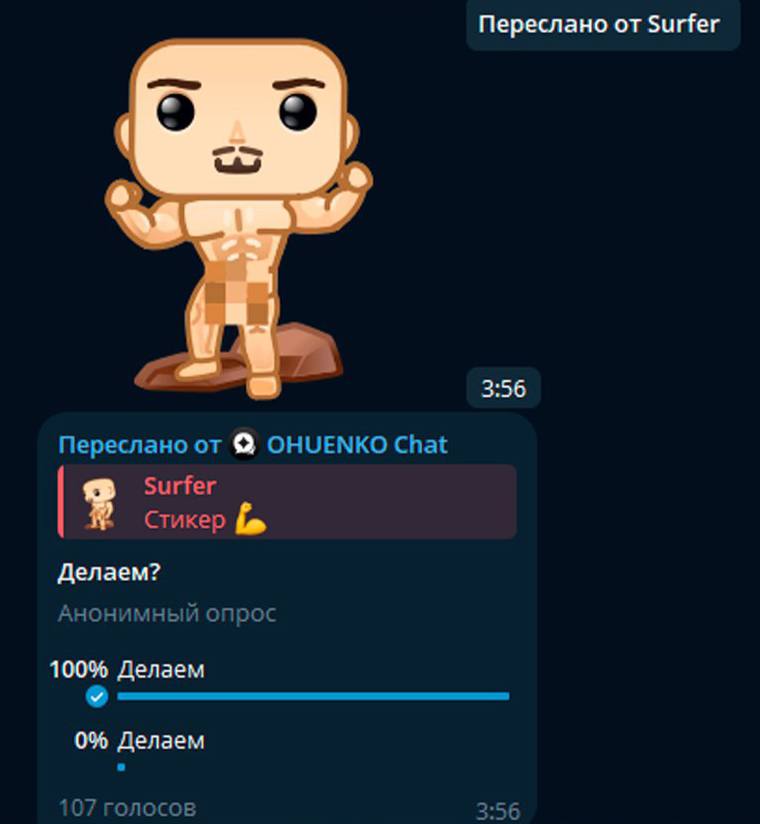Click the poll message's 3:56 timestamp
The width and height of the screenshot is (760, 824).
(498, 811)
